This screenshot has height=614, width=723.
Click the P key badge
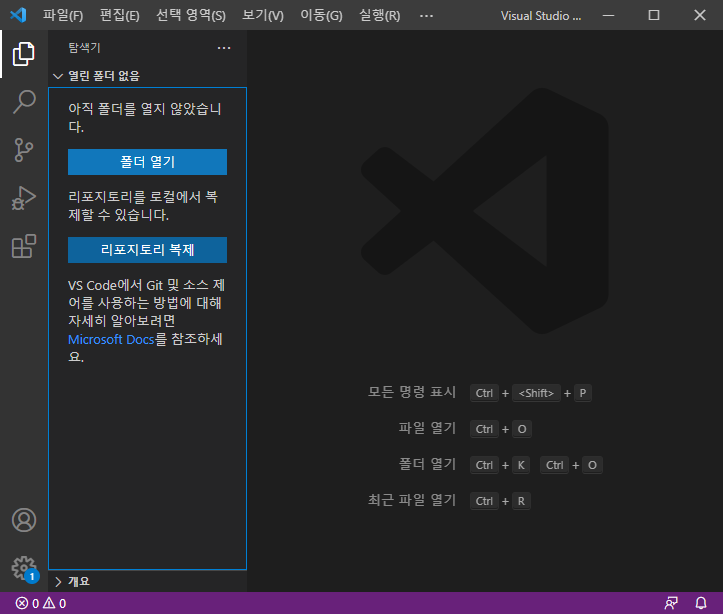point(583,393)
